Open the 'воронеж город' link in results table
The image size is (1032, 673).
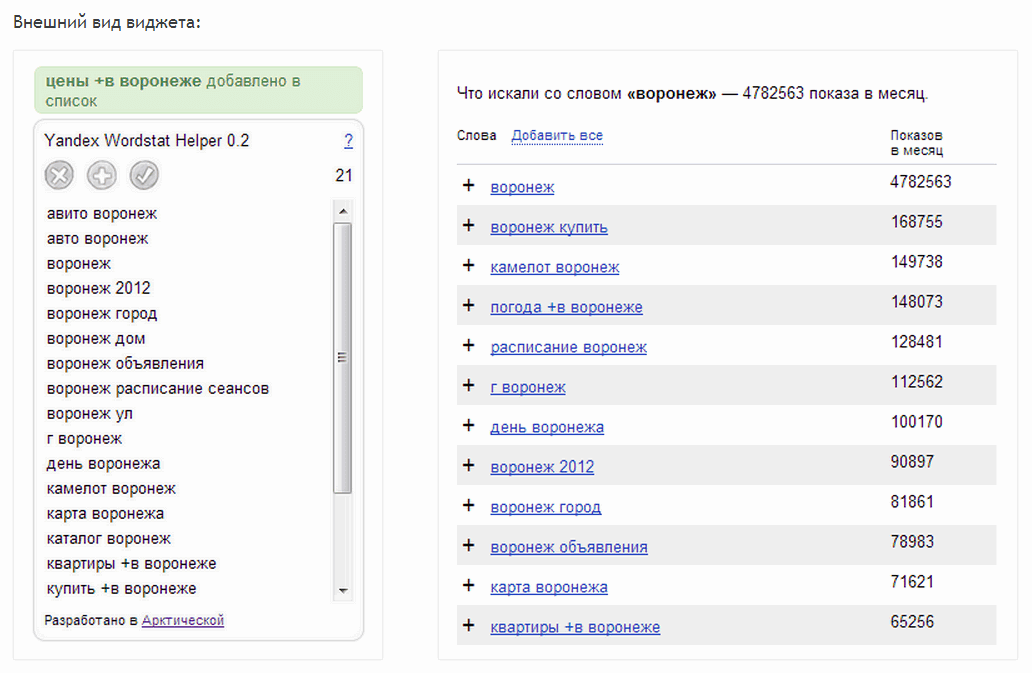[x=546, y=507]
